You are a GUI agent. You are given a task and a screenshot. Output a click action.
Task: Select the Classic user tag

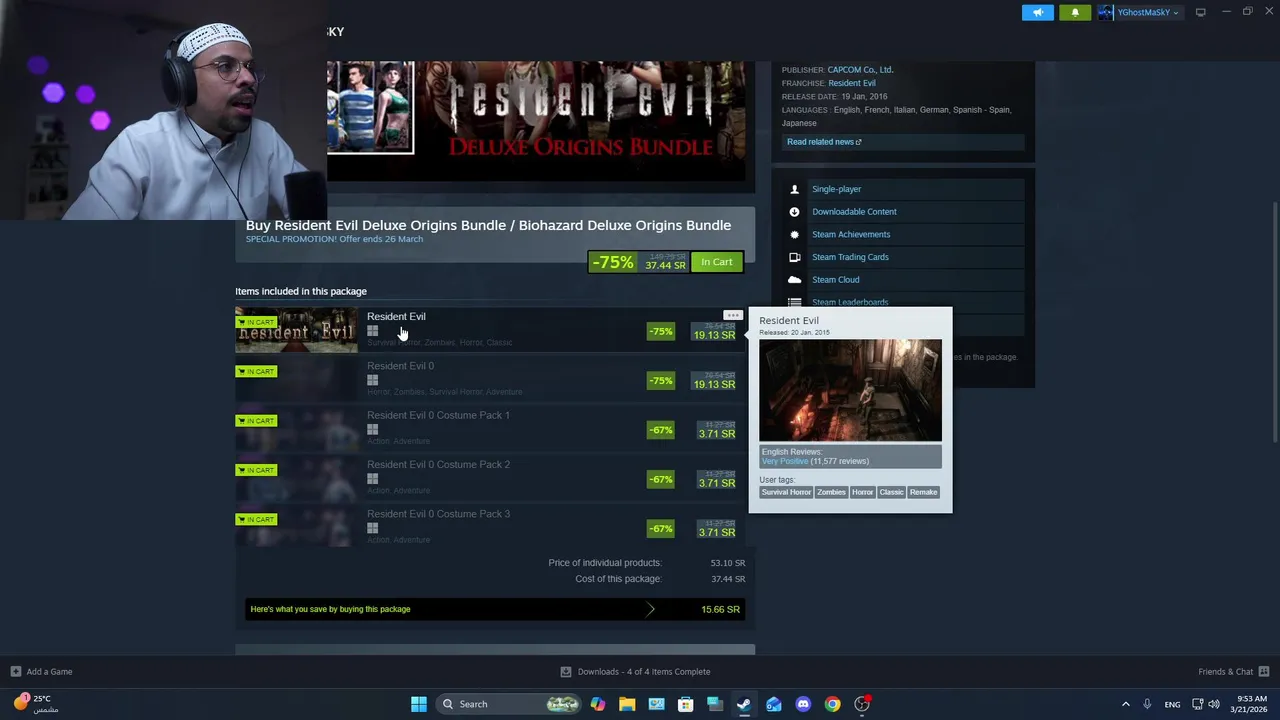click(x=891, y=492)
